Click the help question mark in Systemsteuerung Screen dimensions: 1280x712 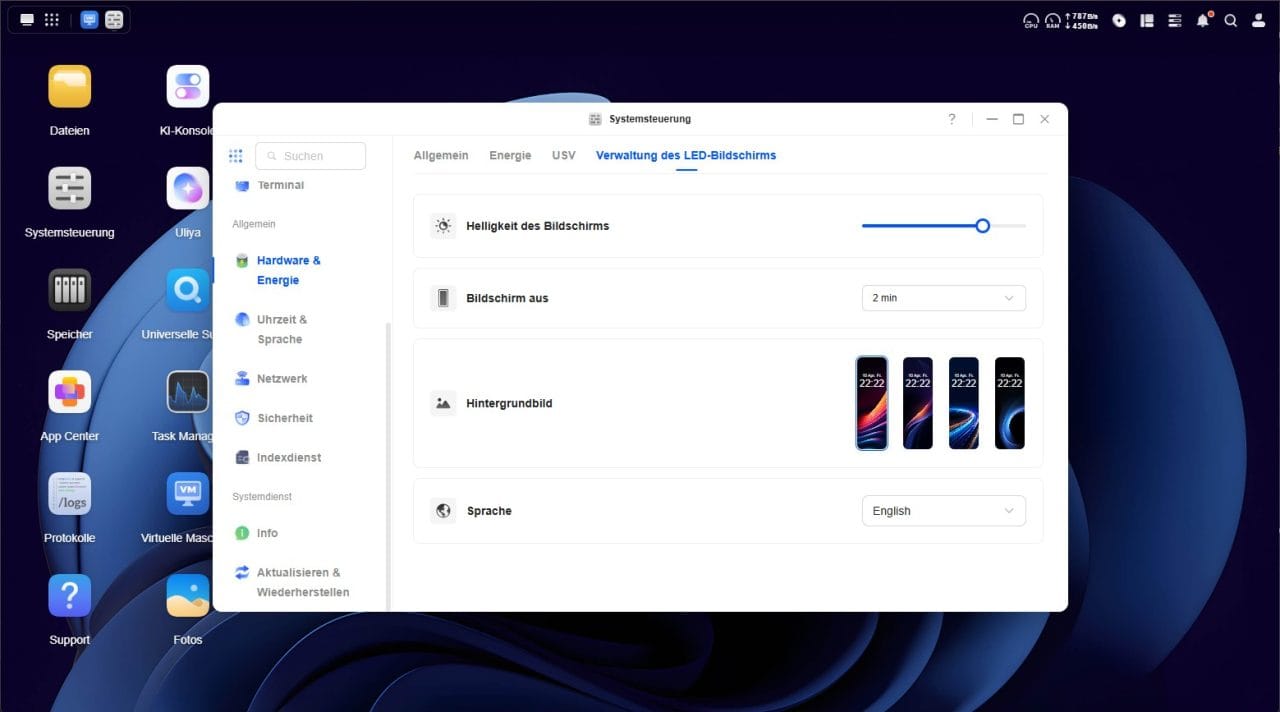click(952, 119)
